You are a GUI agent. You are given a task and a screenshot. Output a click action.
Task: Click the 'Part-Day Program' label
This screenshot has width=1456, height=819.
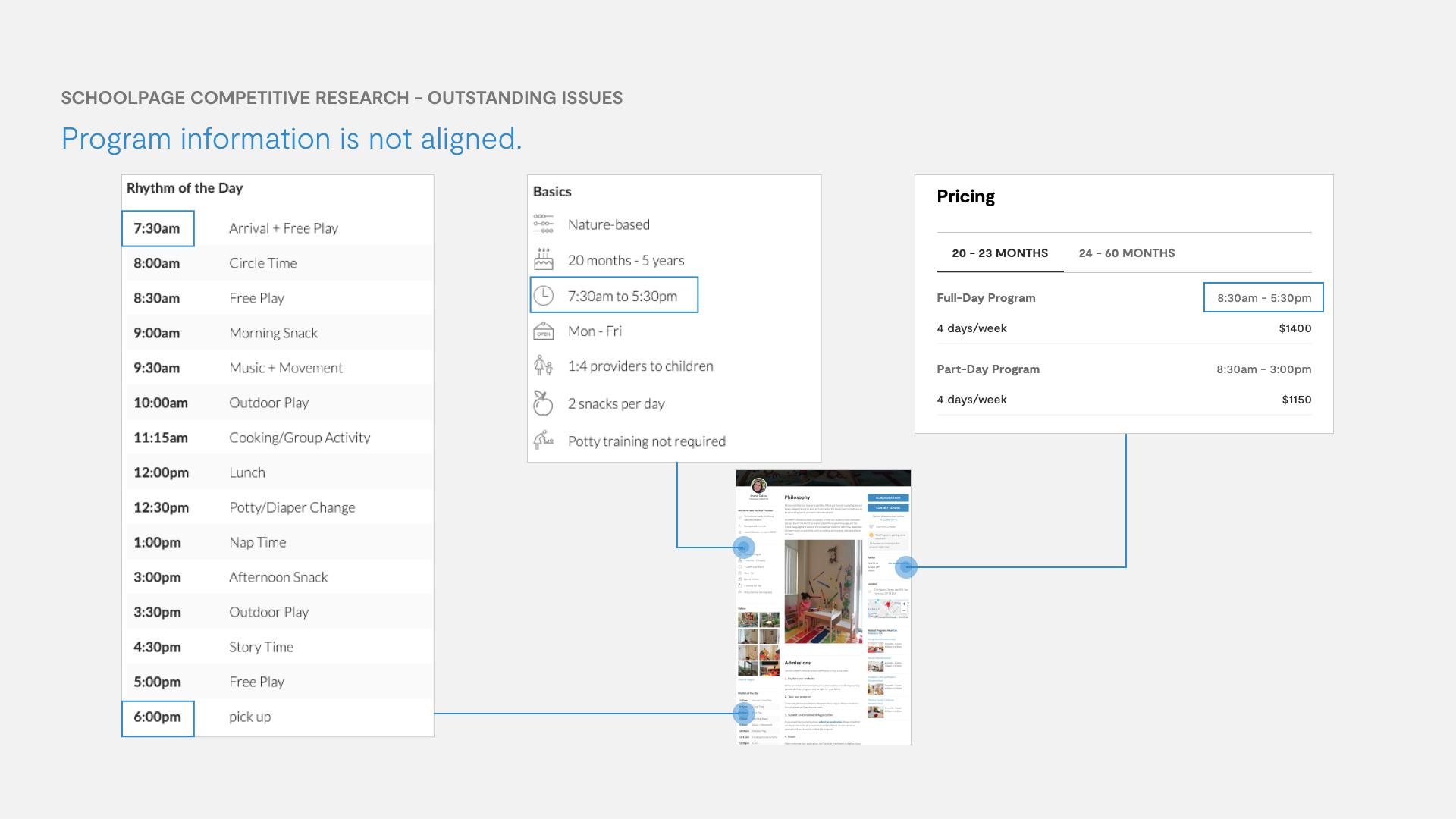pos(988,369)
